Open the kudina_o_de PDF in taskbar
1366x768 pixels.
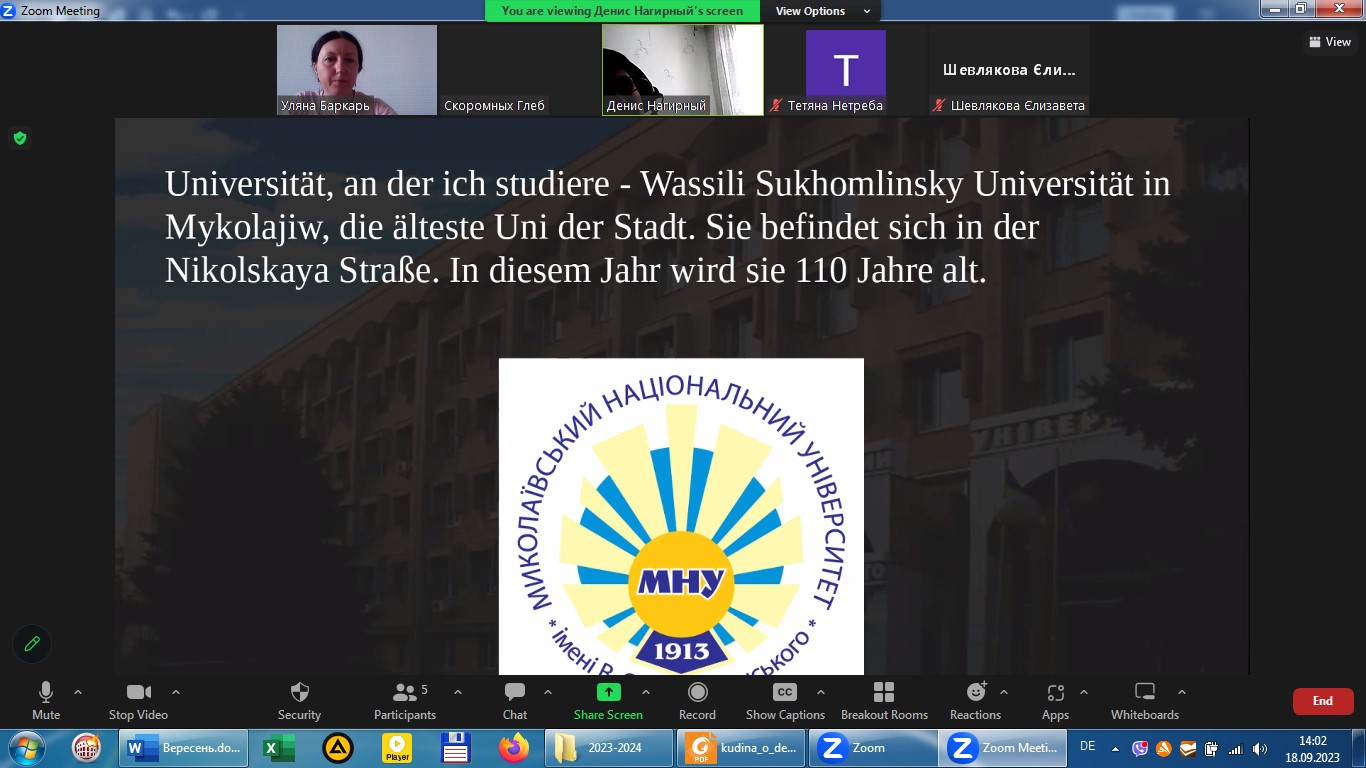[741, 748]
